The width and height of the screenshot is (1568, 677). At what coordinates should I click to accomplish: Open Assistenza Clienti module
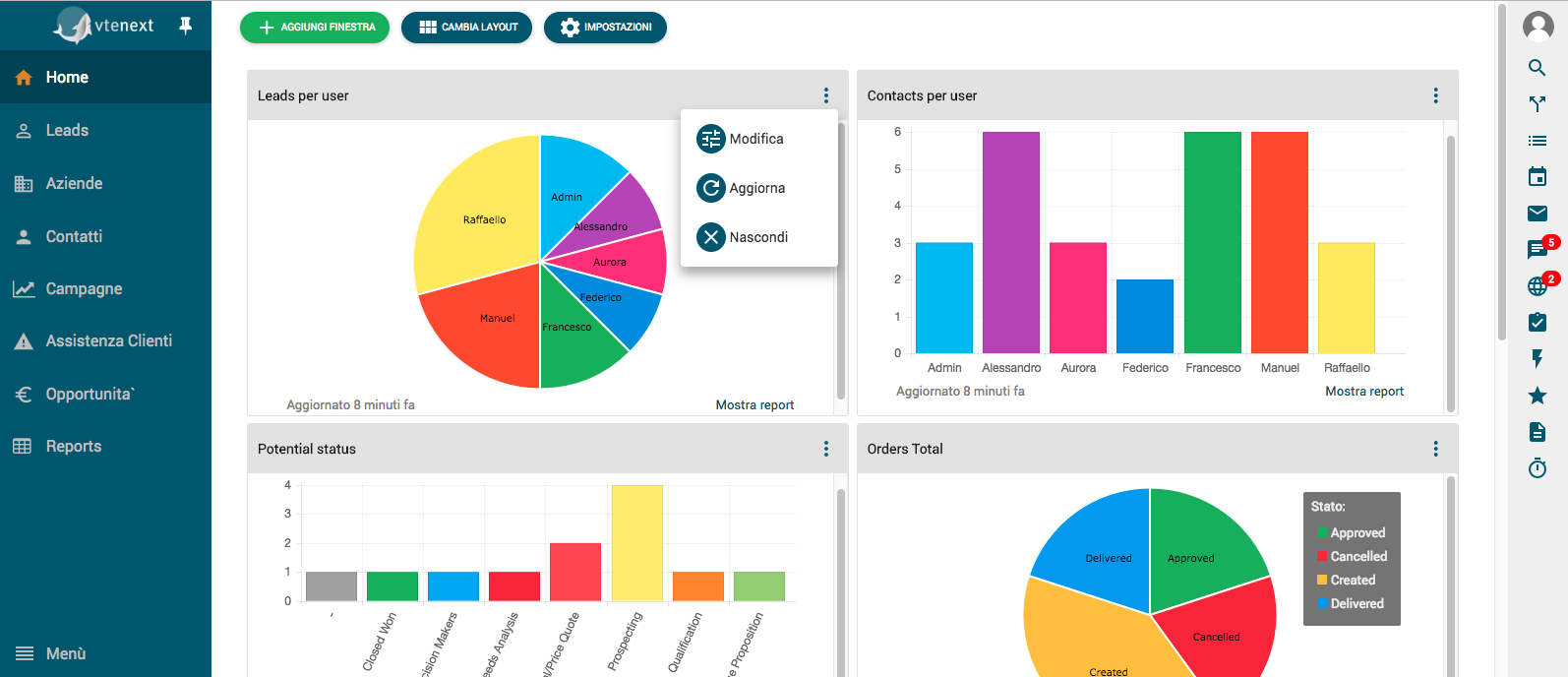pos(105,340)
